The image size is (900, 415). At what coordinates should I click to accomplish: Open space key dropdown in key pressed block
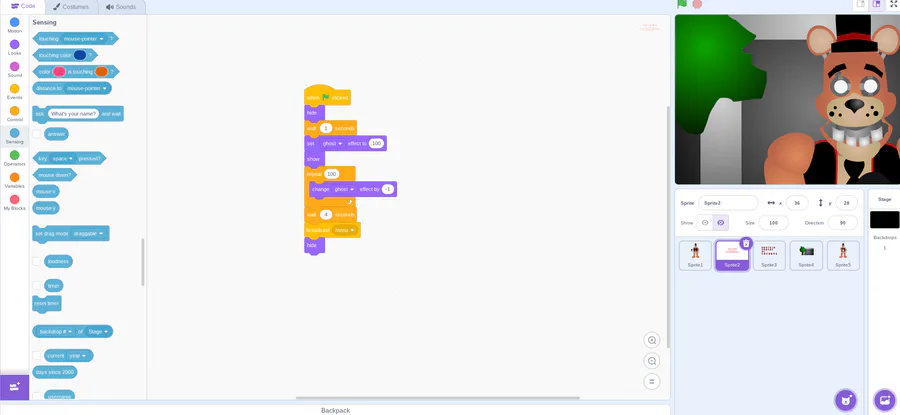(x=63, y=158)
